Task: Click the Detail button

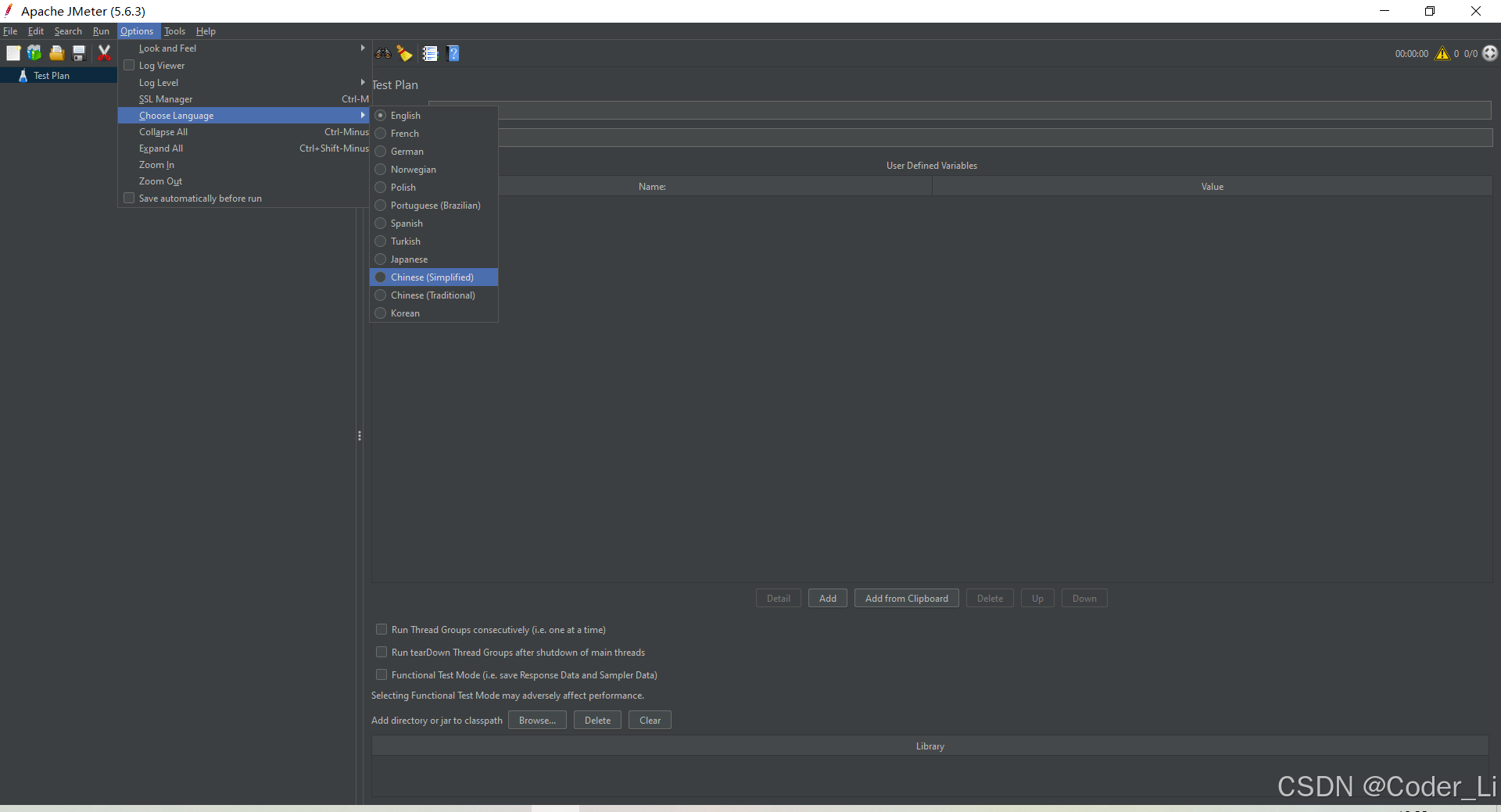Action: [779, 599]
